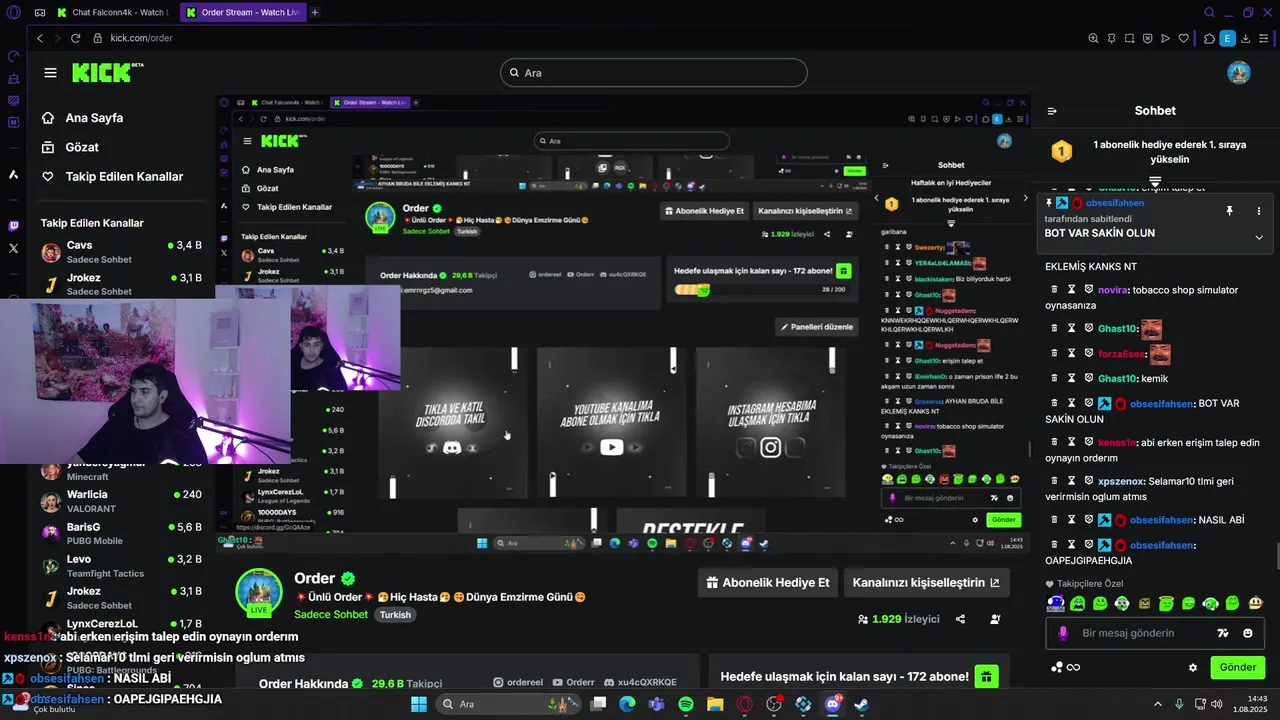
Task: Click the Windows taskbar Ara search box
Action: tap(508, 704)
